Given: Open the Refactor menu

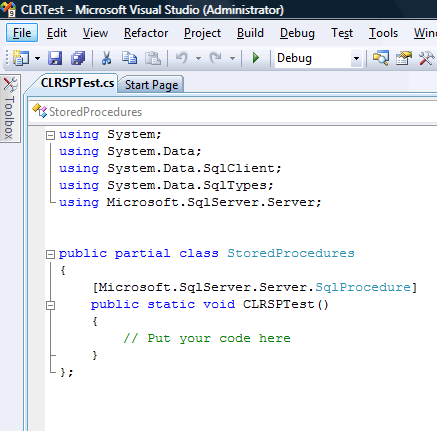Looking at the screenshot, I should coord(146,33).
